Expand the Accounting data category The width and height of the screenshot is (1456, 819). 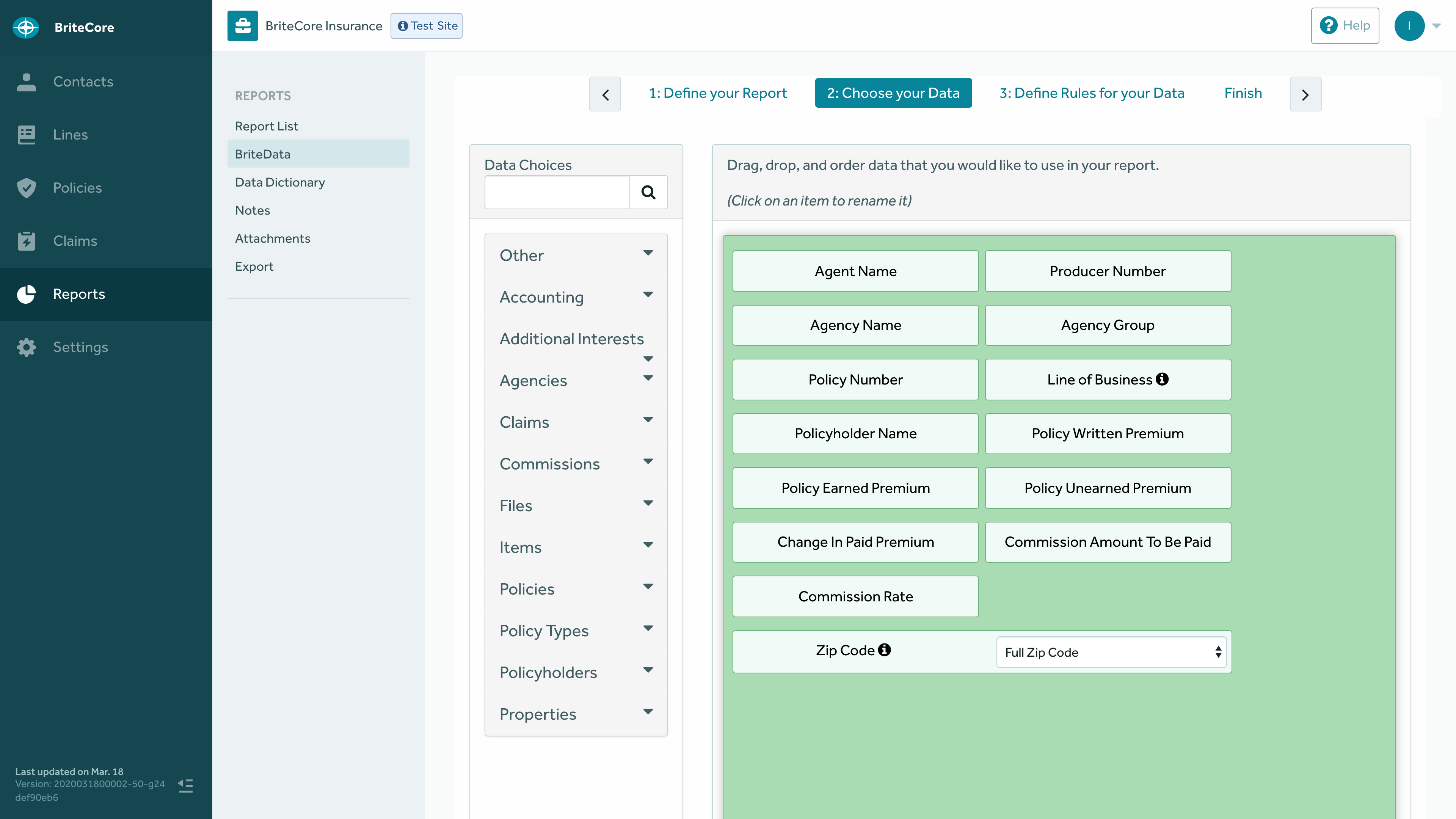point(576,297)
